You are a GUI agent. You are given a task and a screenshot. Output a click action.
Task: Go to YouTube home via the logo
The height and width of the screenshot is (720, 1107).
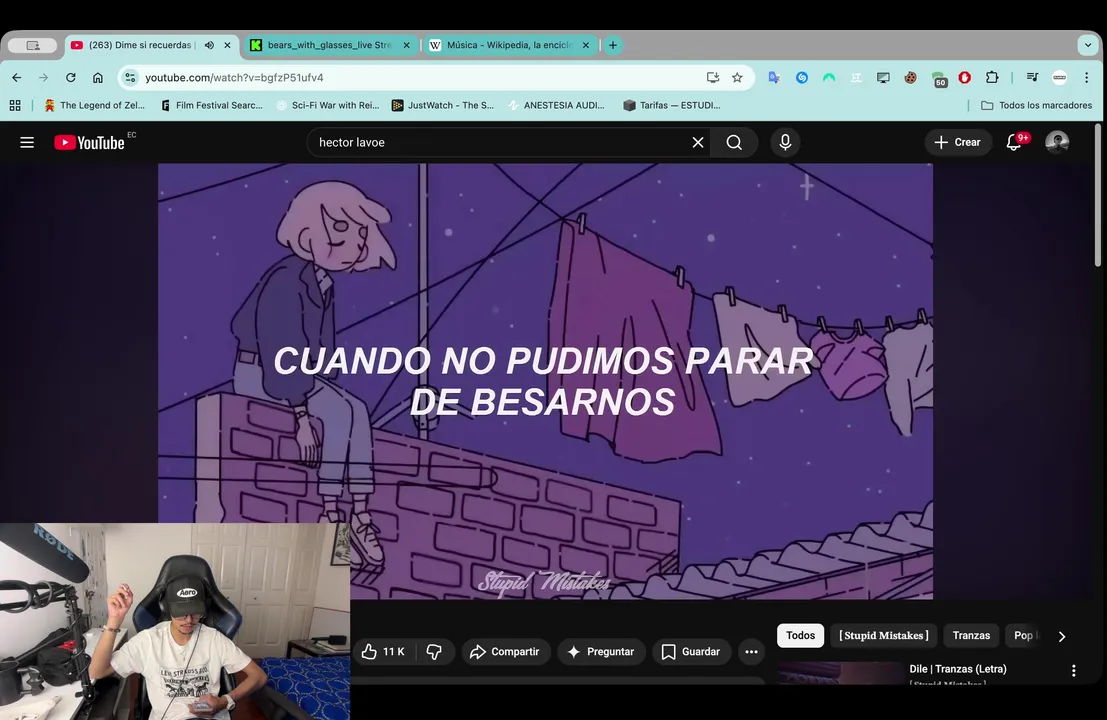90,143
